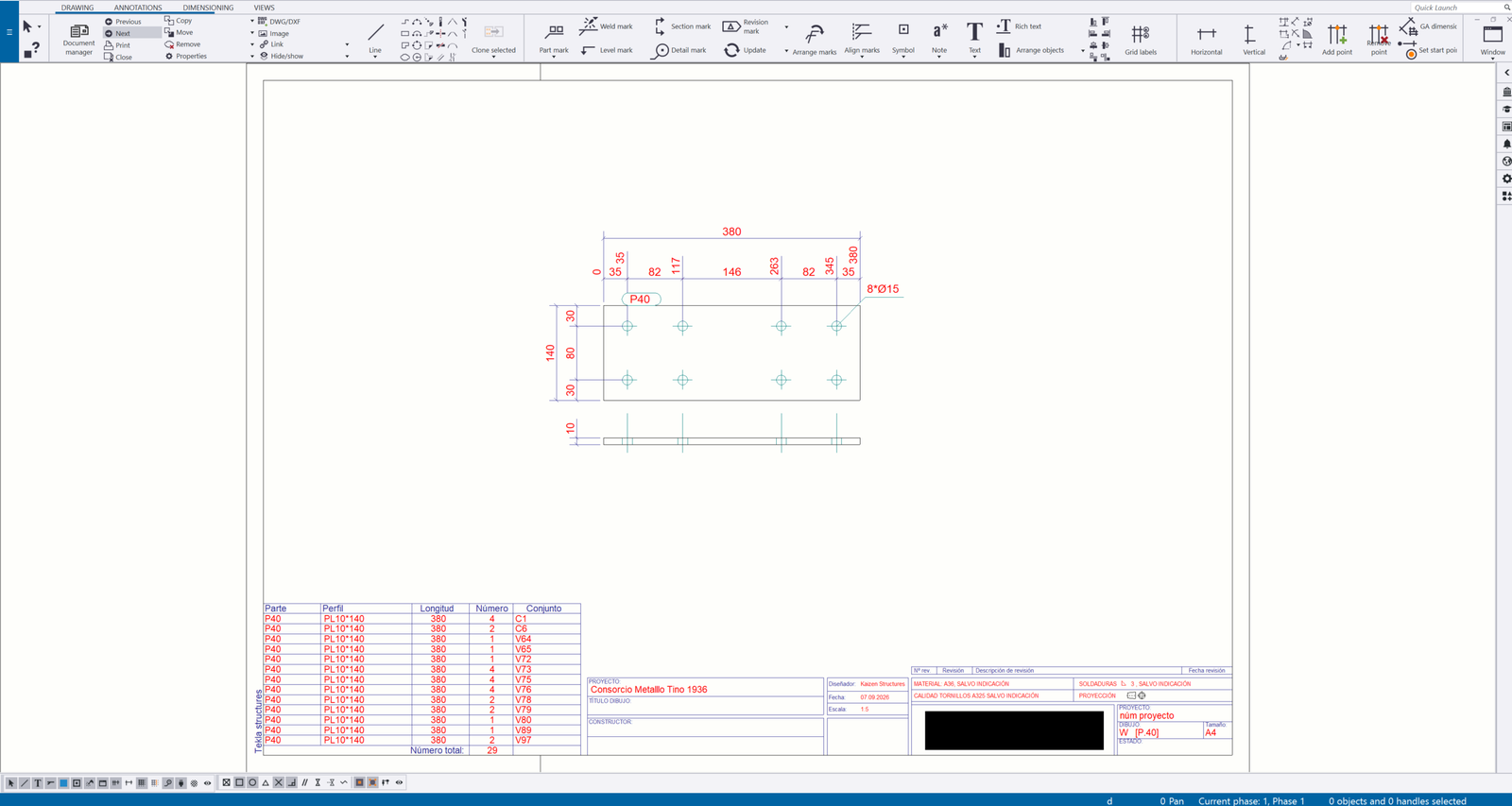Toggle the select text filter in bottom toolbar
The width and height of the screenshot is (1512, 806).
click(x=38, y=782)
